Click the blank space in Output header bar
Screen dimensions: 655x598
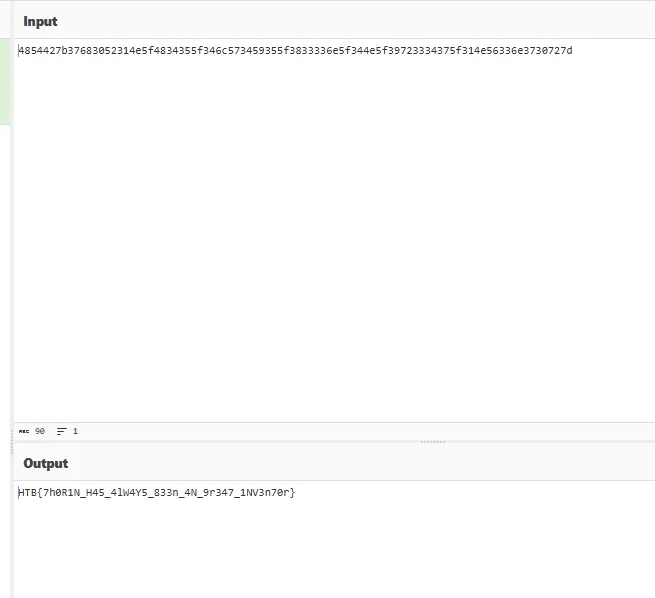350,463
